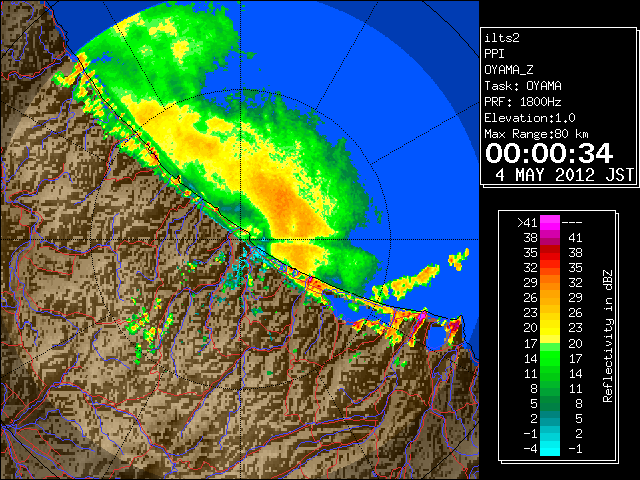Click the --- legend upper bound label
This screenshot has width=640, height=480.
coord(572,223)
